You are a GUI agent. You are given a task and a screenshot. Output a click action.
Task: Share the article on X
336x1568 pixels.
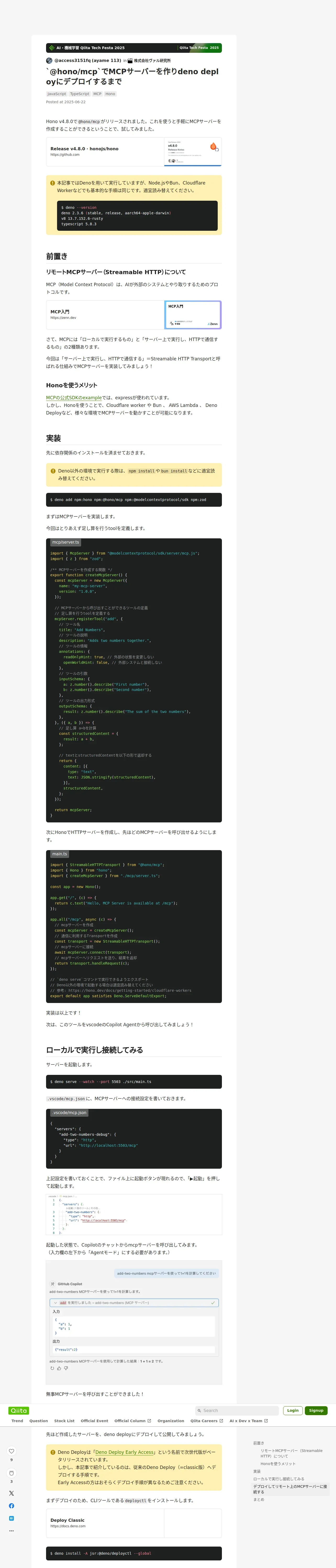(x=12, y=1493)
